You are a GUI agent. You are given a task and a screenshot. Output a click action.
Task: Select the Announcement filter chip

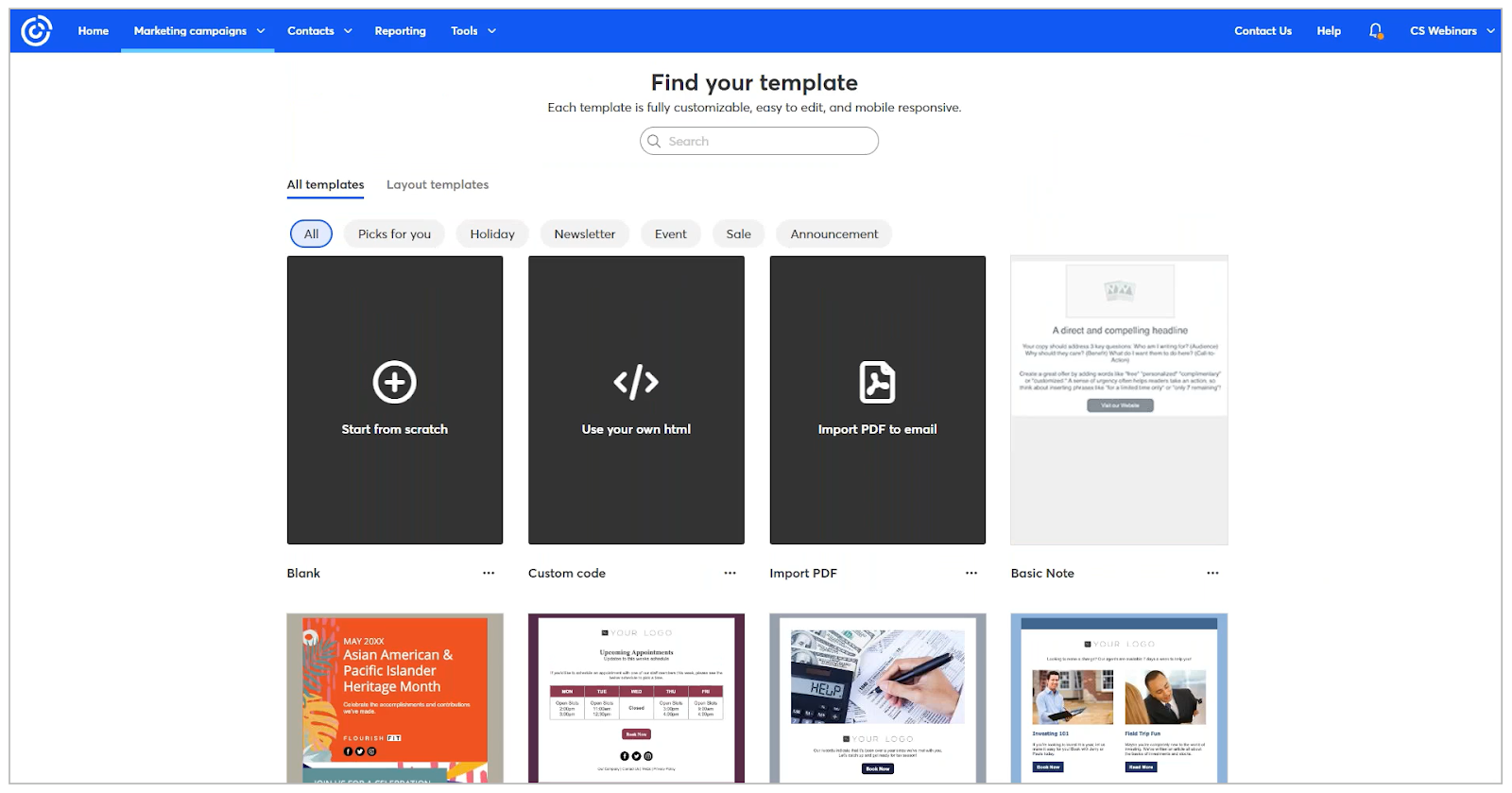click(x=834, y=233)
